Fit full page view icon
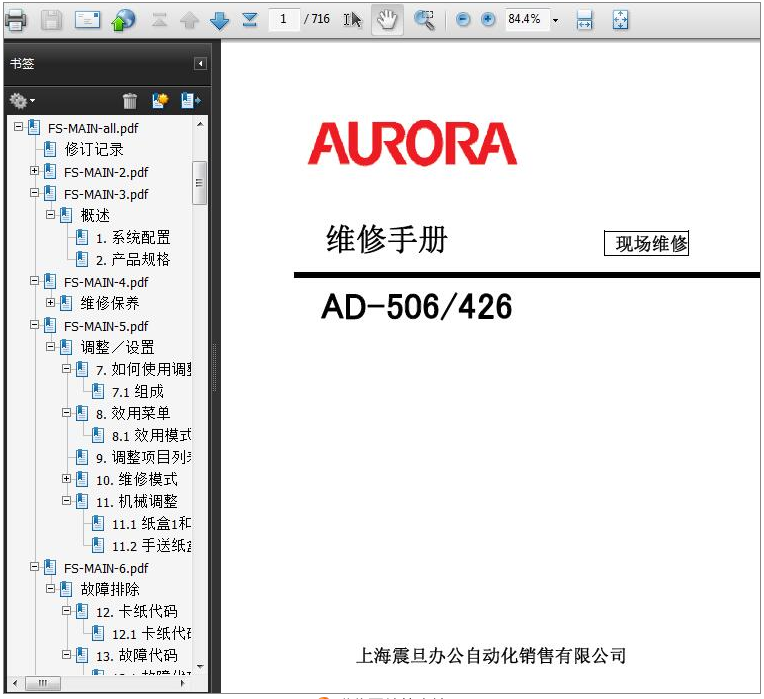The image size is (764, 699). [x=620, y=20]
